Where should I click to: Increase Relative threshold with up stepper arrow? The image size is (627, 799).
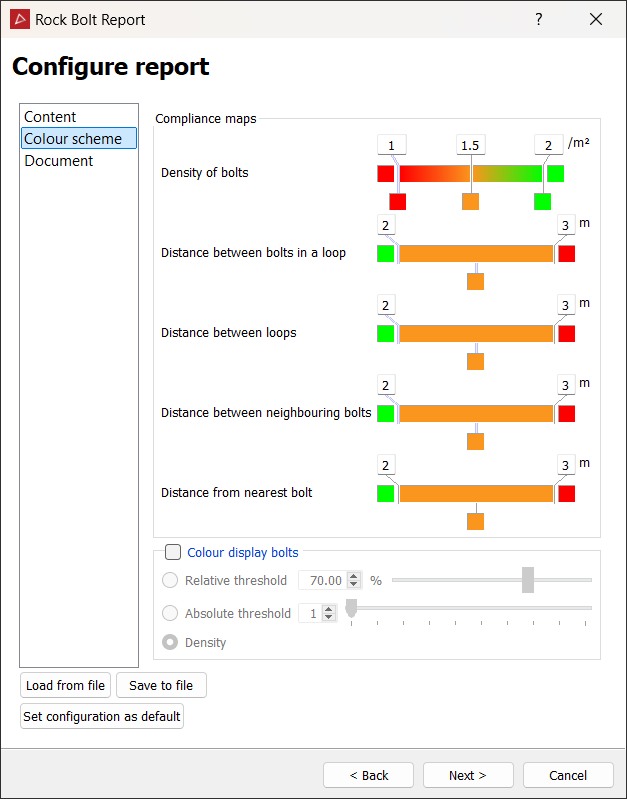(x=352, y=576)
